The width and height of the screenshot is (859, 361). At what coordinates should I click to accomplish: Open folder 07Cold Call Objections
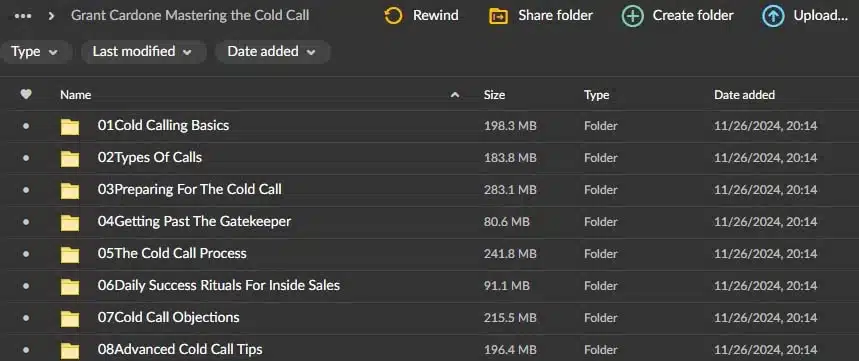(168, 317)
